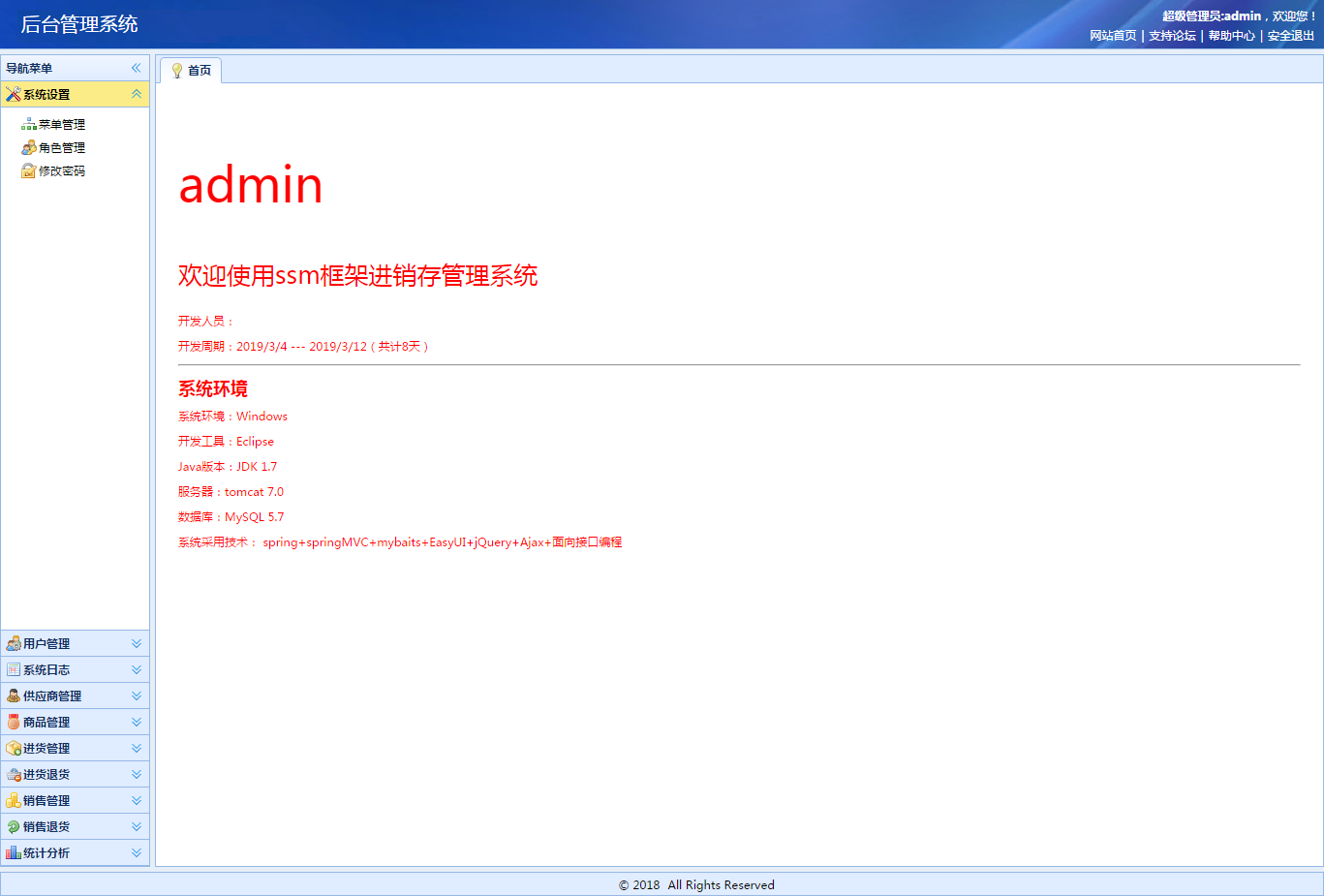Open the 帮助中心 link
The image size is (1324, 896).
pyautogui.click(x=1231, y=36)
